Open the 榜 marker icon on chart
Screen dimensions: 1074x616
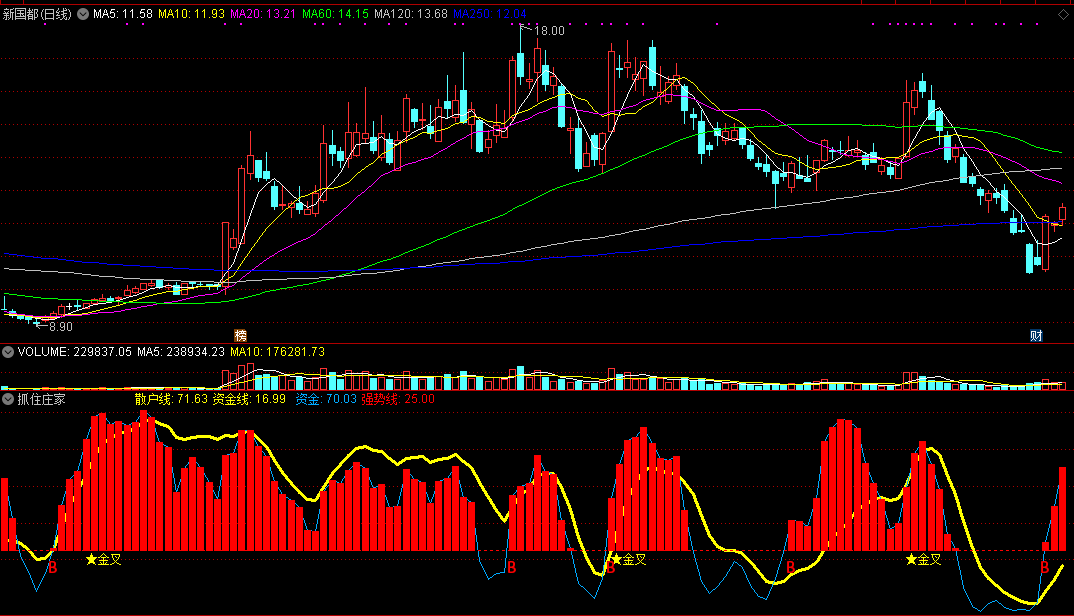point(240,336)
